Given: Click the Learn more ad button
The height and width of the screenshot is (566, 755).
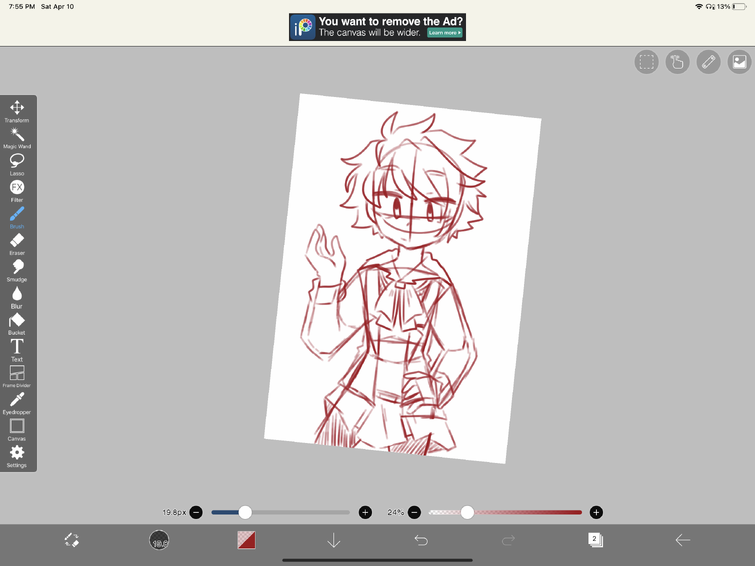Looking at the screenshot, I should click(x=445, y=33).
